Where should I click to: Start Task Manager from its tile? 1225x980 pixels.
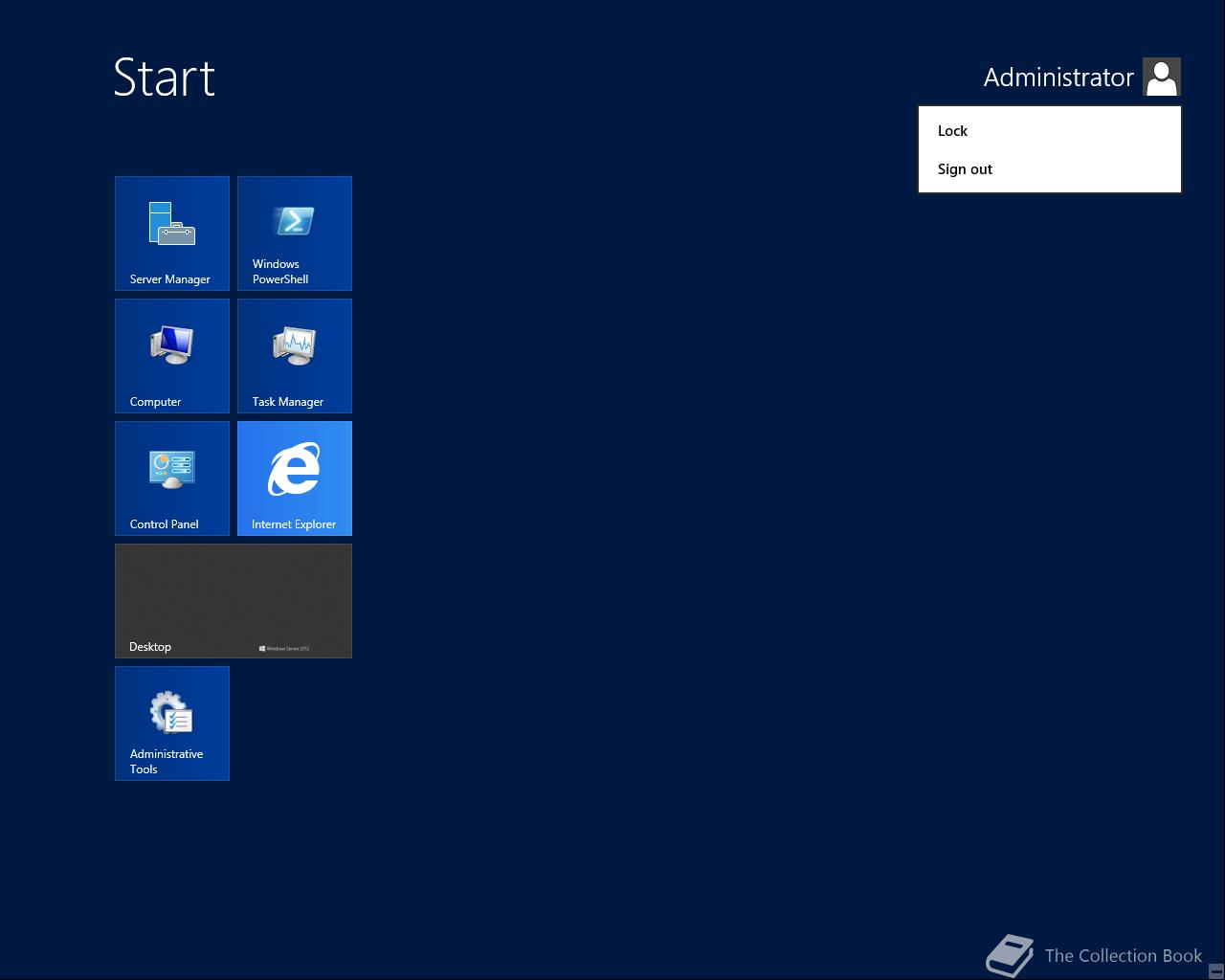pos(295,356)
